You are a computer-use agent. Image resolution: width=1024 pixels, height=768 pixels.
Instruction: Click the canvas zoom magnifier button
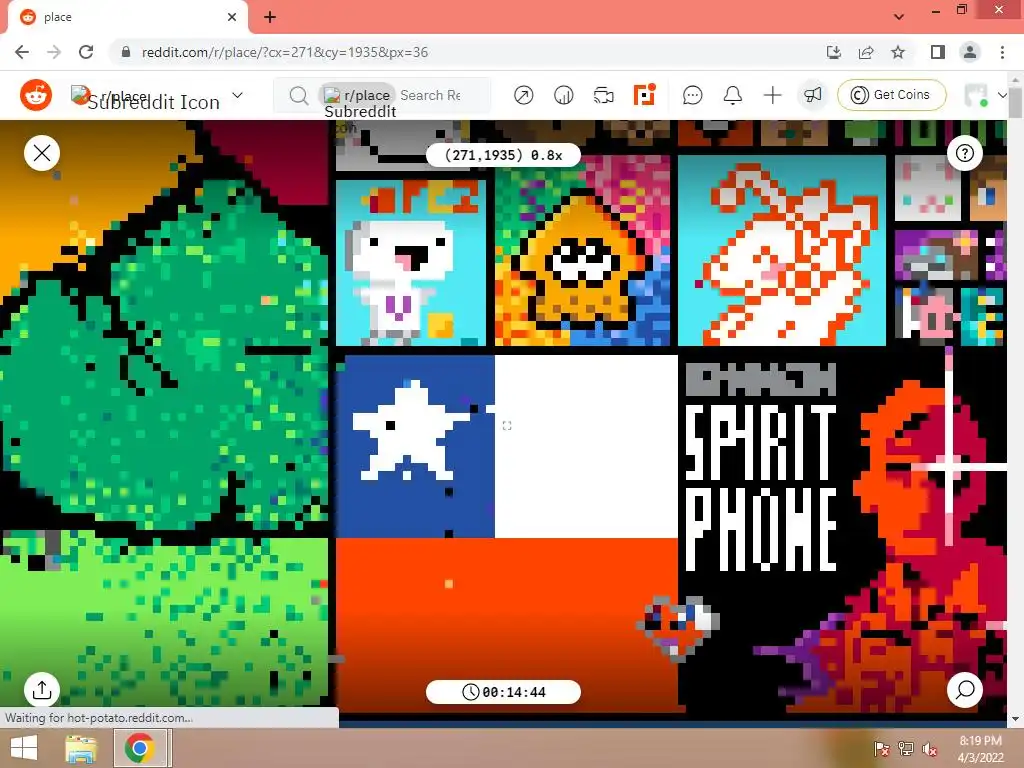click(x=965, y=690)
